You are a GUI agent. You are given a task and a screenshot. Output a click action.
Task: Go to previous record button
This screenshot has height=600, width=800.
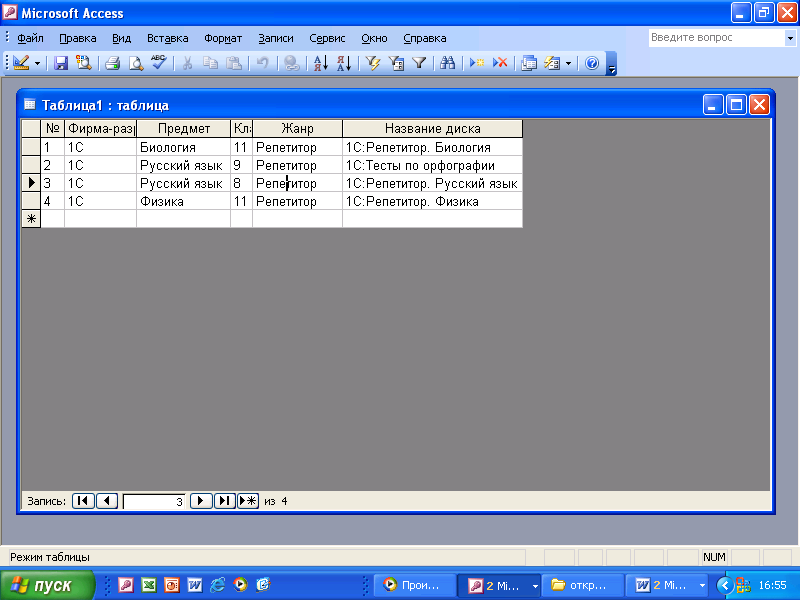pyautogui.click(x=107, y=501)
